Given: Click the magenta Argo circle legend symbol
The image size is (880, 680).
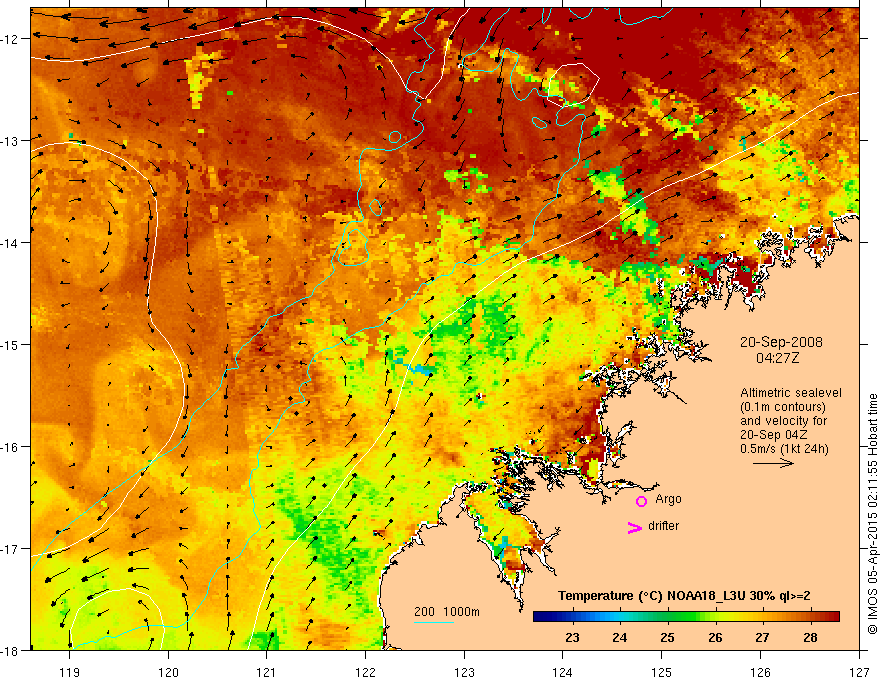Looking at the screenshot, I should click(641, 501).
